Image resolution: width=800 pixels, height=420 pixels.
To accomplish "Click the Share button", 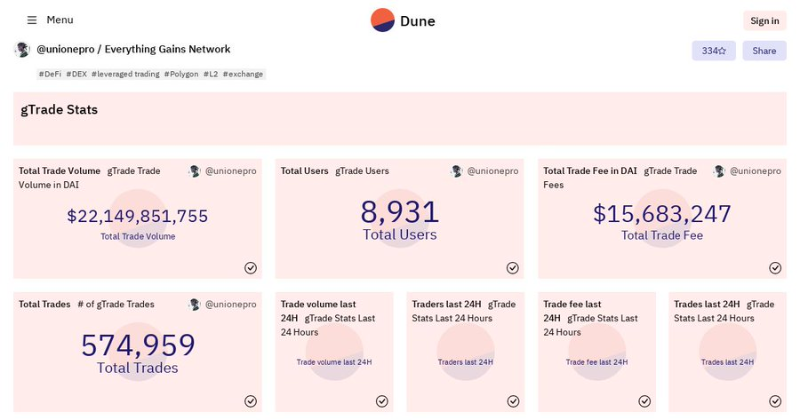I will 764,51.
